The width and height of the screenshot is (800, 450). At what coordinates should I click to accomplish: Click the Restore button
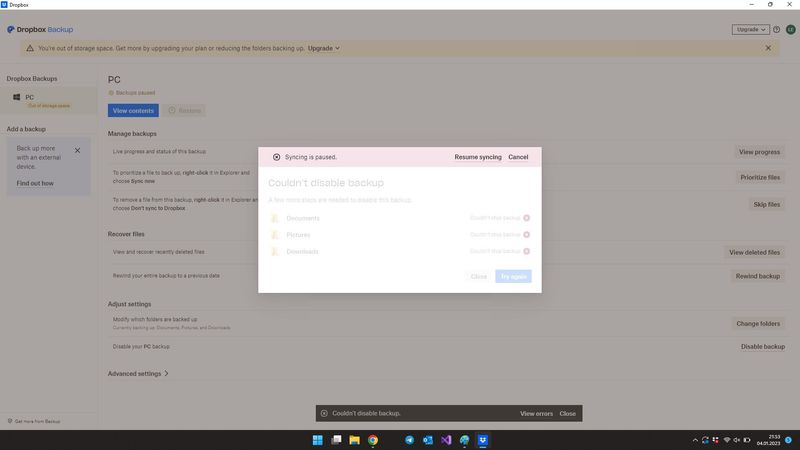click(x=185, y=111)
